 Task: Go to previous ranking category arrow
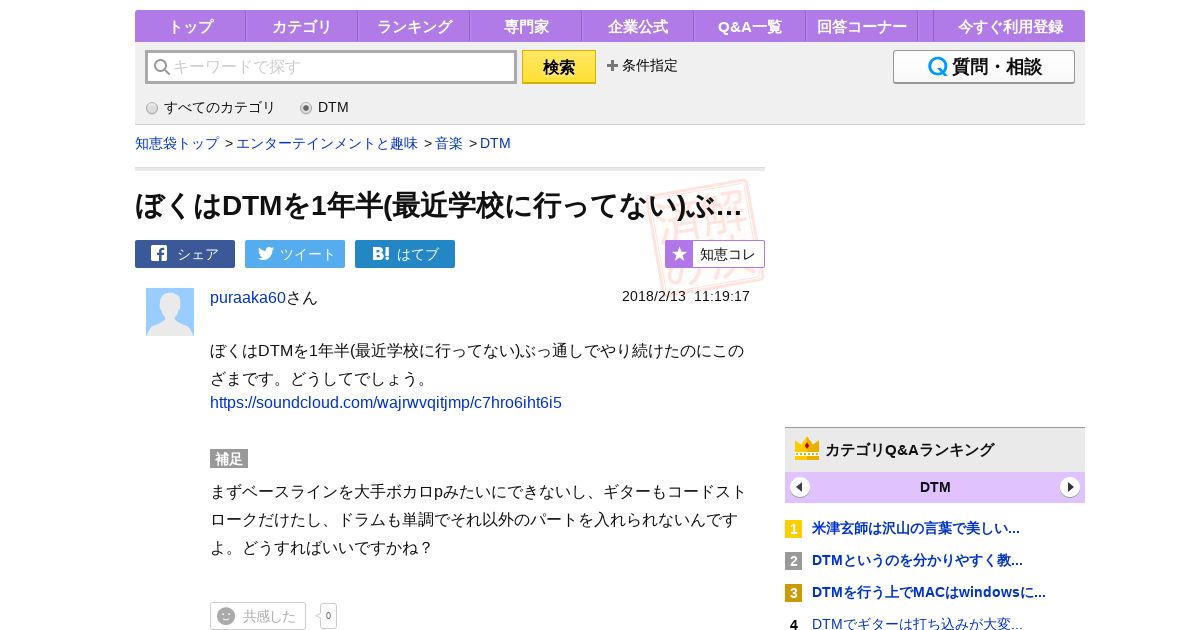800,487
